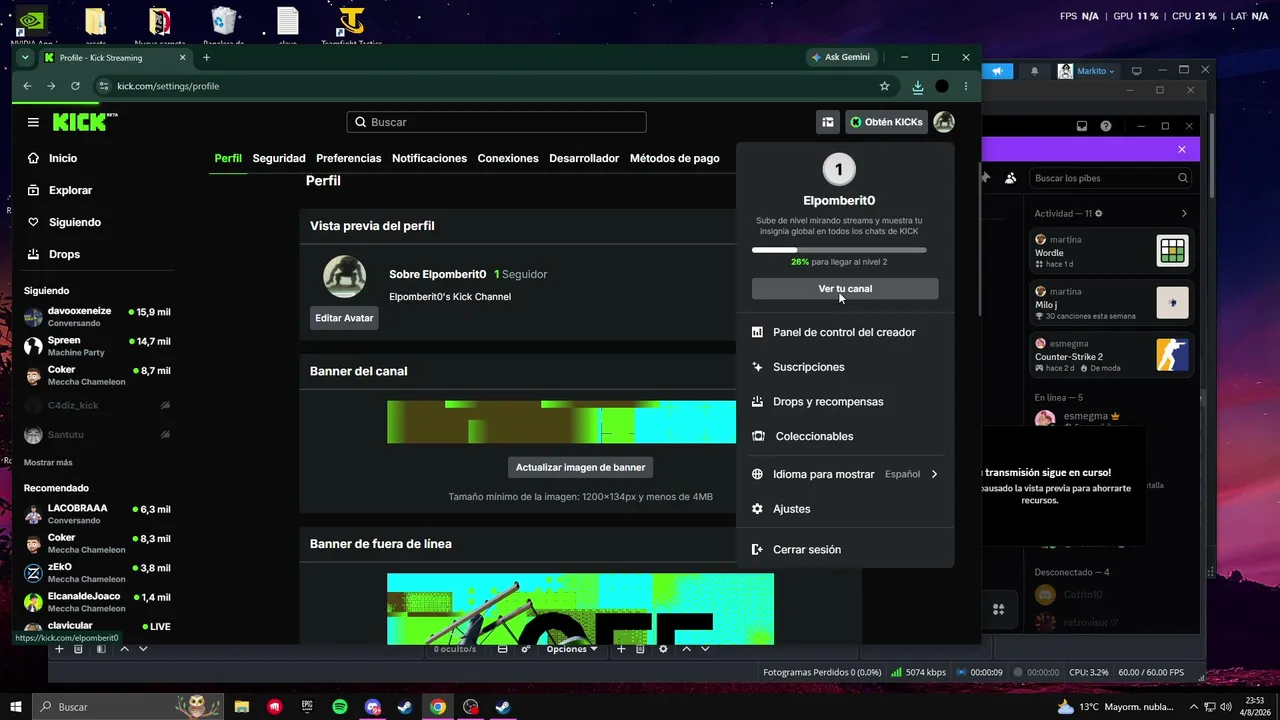The width and height of the screenshot is (1280, 720).
Task: Expand Idioma para mostrar language submenu
Action: point(845,474)
